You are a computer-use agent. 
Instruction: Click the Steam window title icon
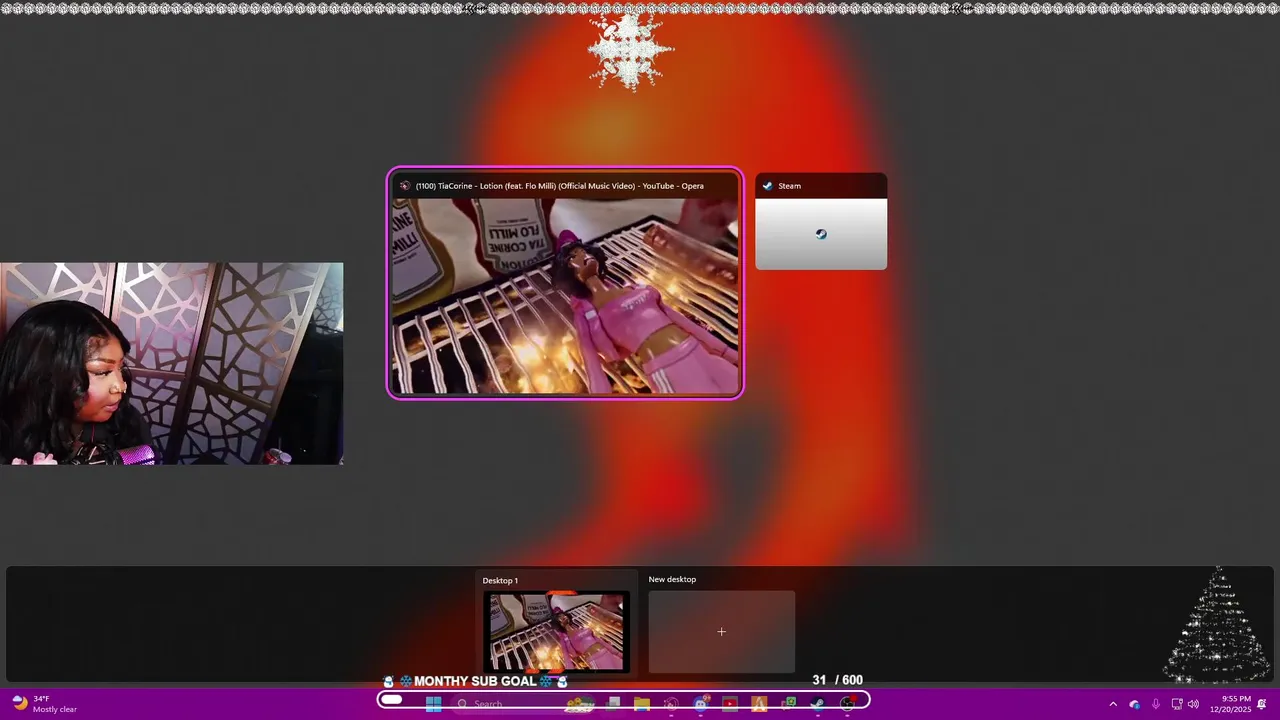click(767, 186)
